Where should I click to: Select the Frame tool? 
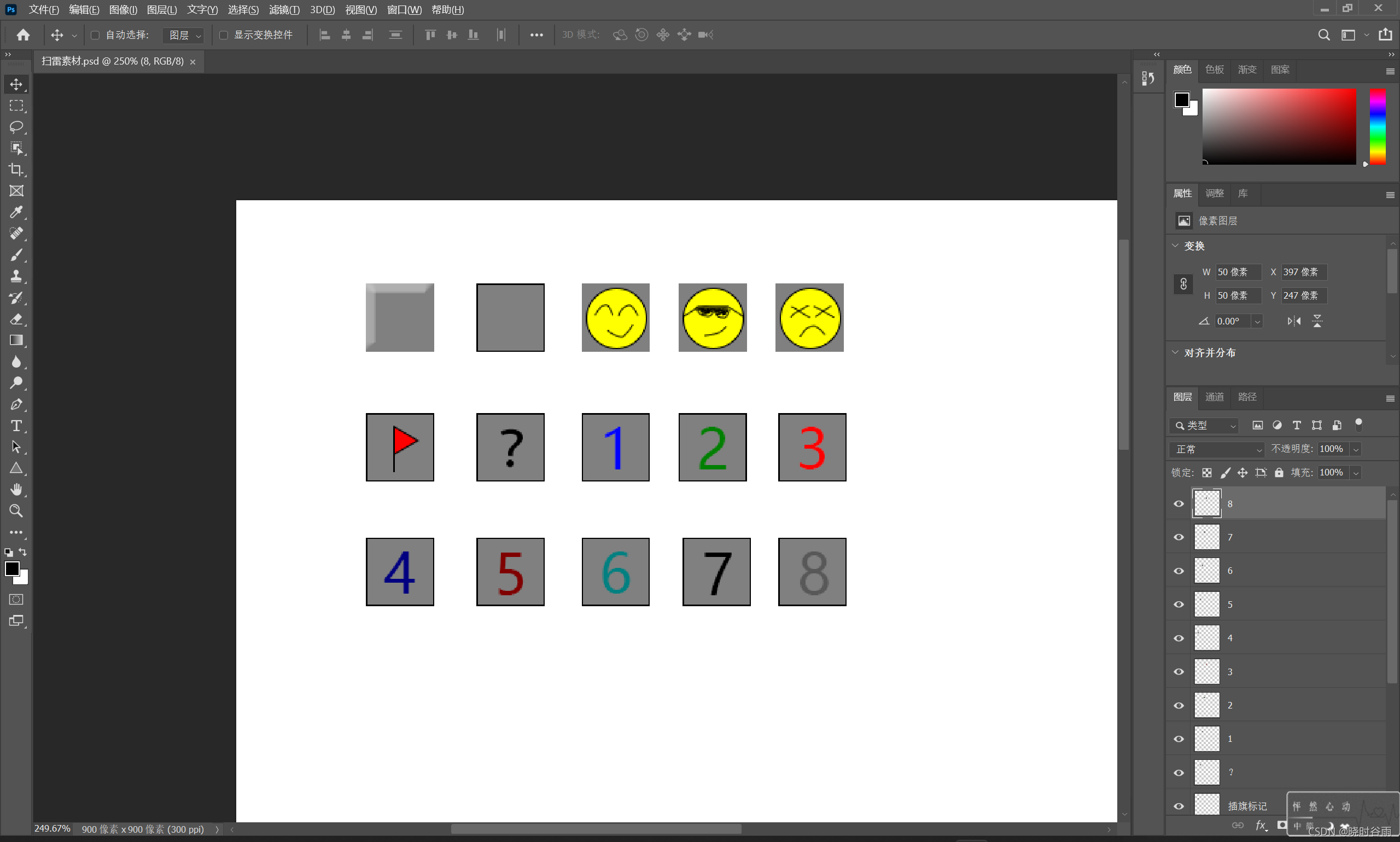[16, 191]
